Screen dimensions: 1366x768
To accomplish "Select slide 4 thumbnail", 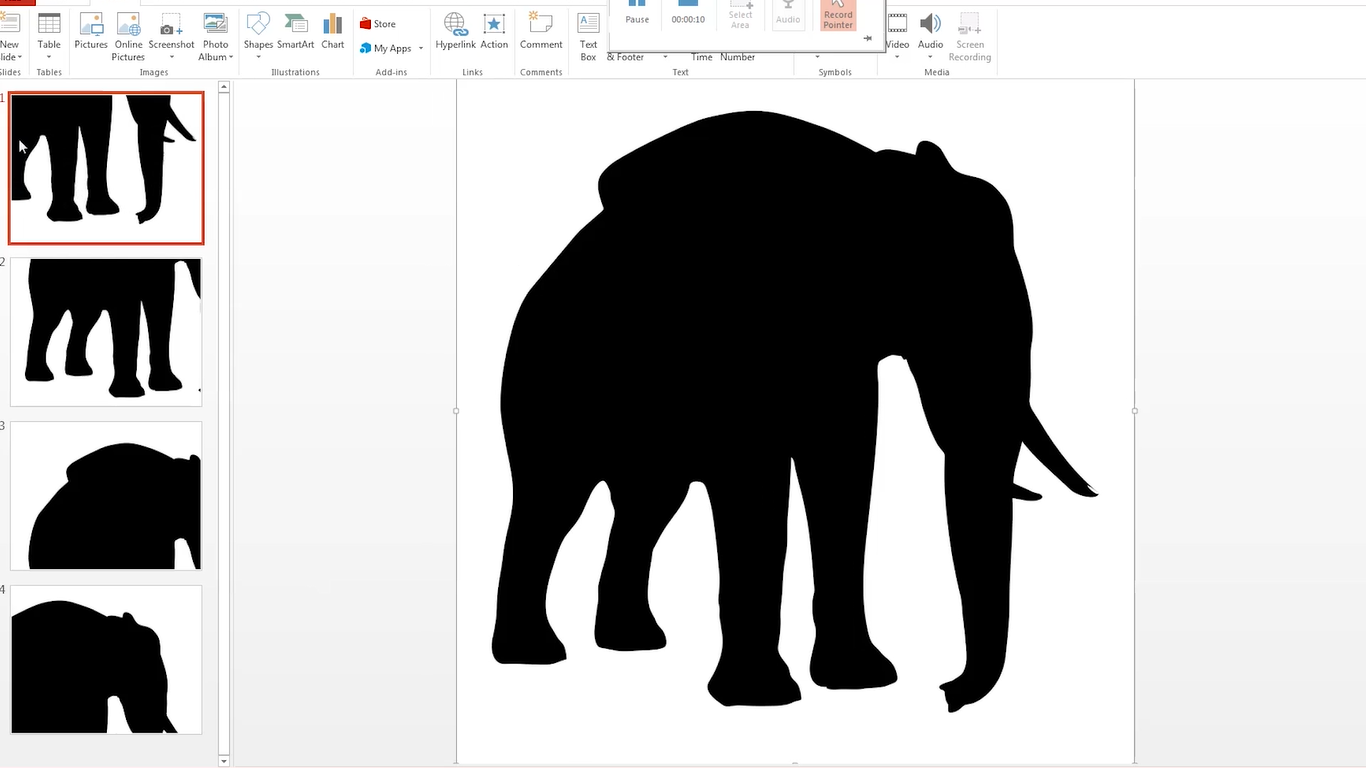I will (x=106, y=660).
